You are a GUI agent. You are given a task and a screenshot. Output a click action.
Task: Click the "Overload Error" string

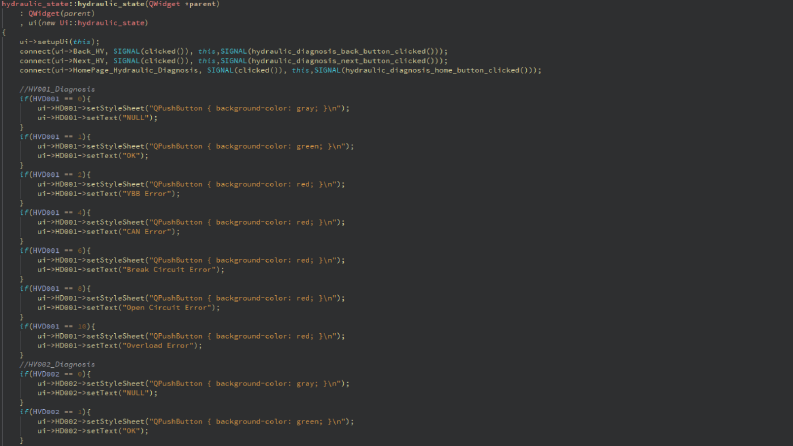coord(157,345)
